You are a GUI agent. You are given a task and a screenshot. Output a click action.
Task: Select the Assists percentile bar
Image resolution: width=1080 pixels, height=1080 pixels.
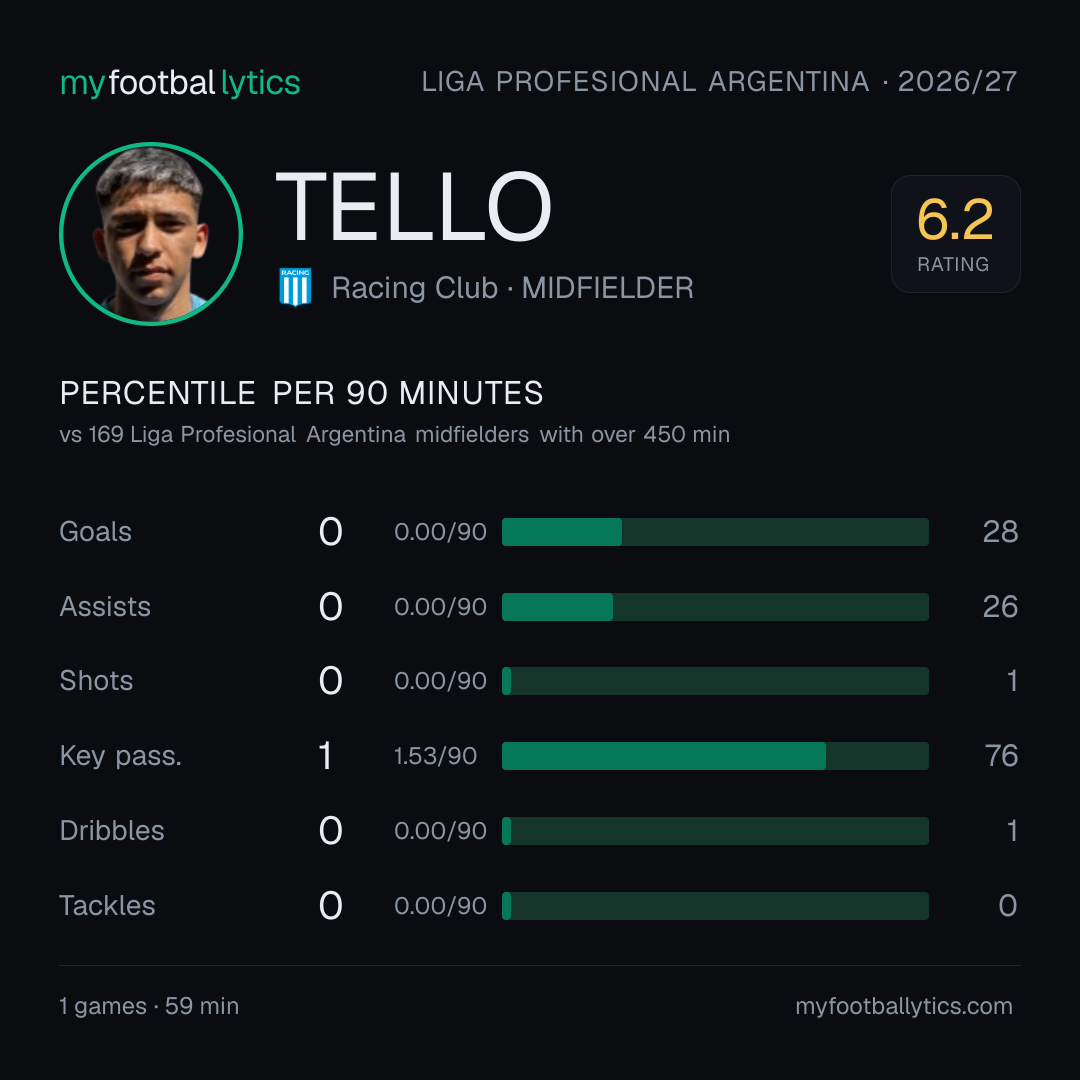715,607
